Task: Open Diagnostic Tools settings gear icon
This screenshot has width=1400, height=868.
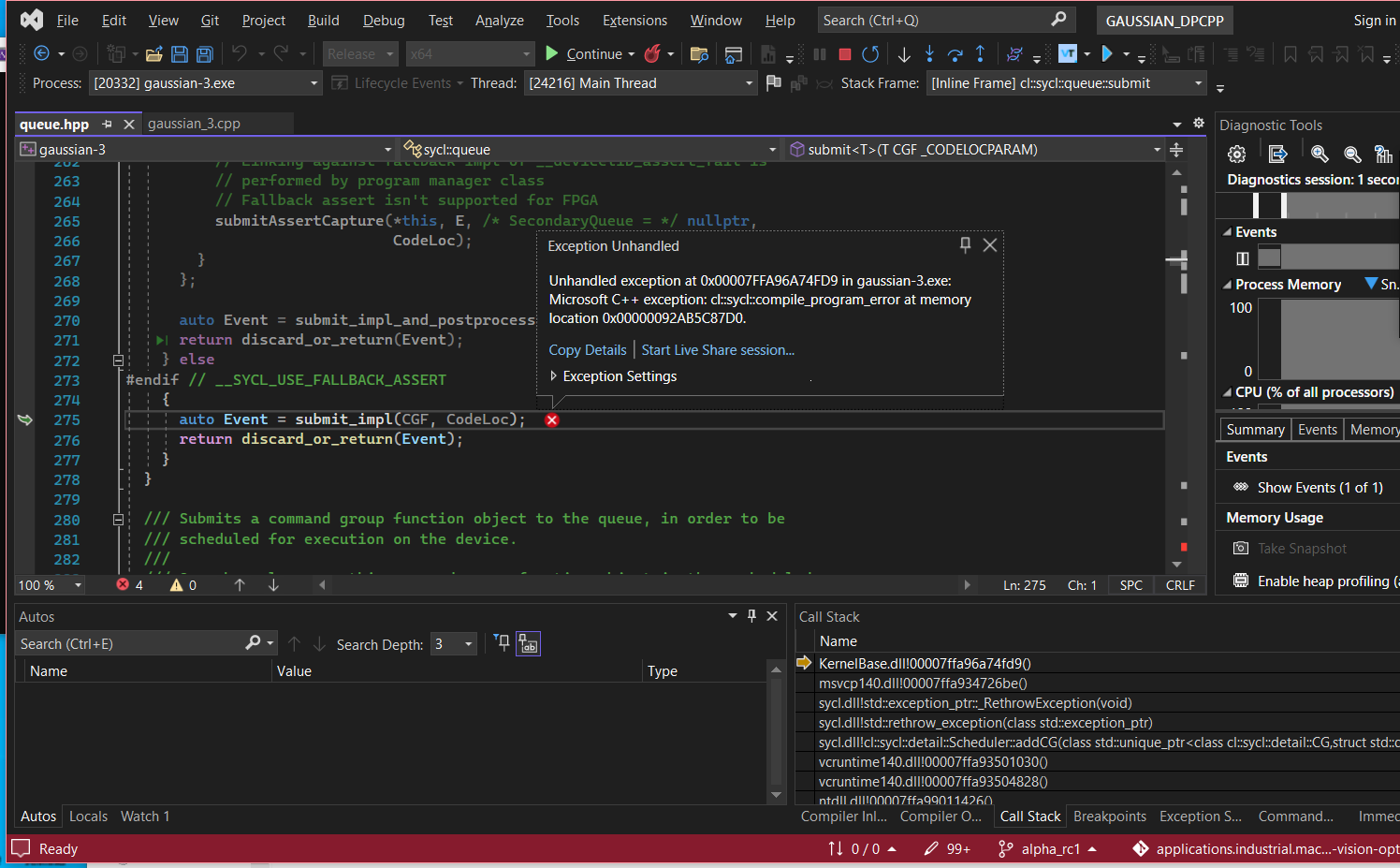Action: (1236, 154)
